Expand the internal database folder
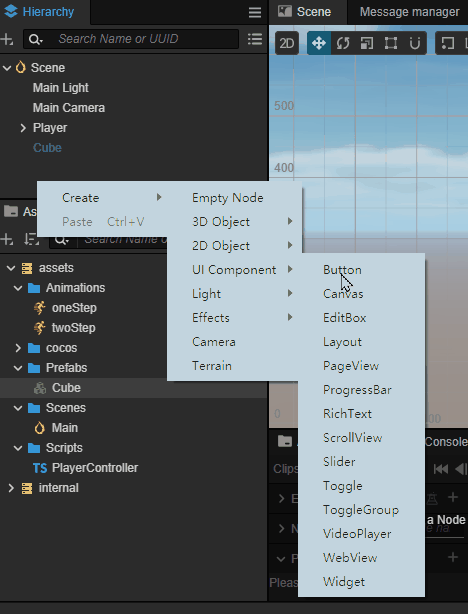 click(x=11, y=488)
